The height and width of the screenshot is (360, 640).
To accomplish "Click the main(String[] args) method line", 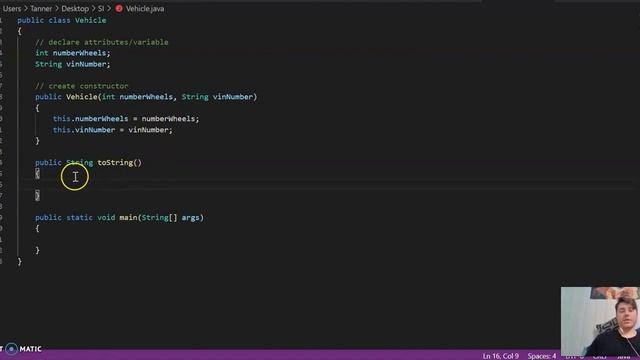I will [119, 218].
